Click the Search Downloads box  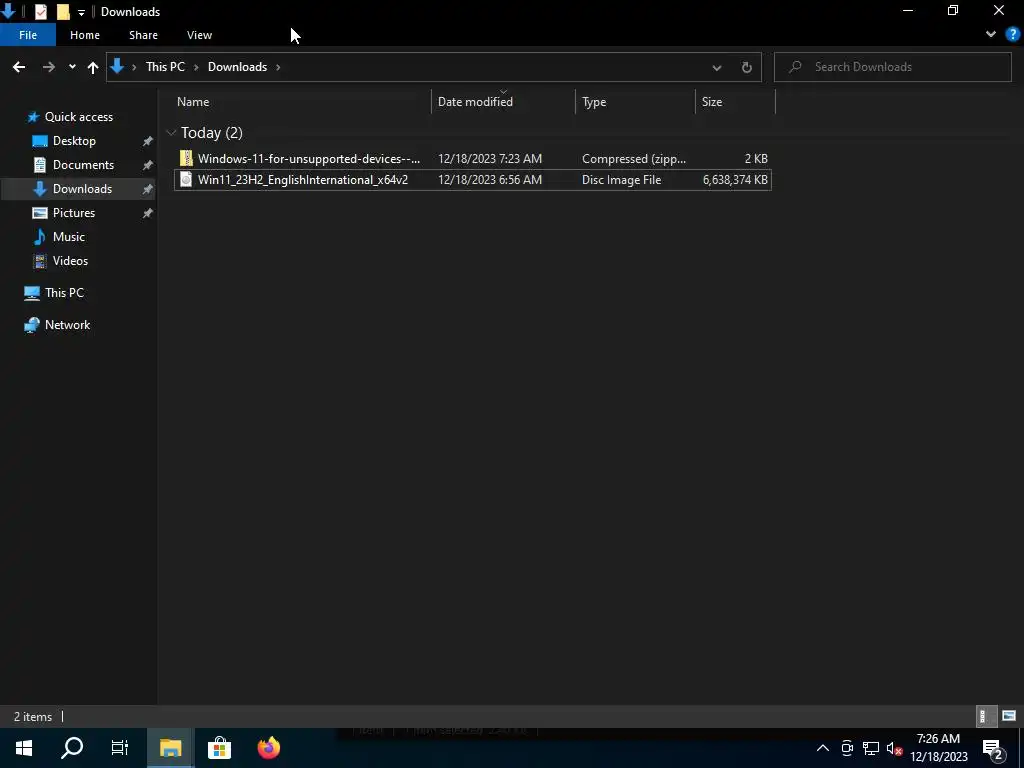pyautogui.click(x=892, y=67)
